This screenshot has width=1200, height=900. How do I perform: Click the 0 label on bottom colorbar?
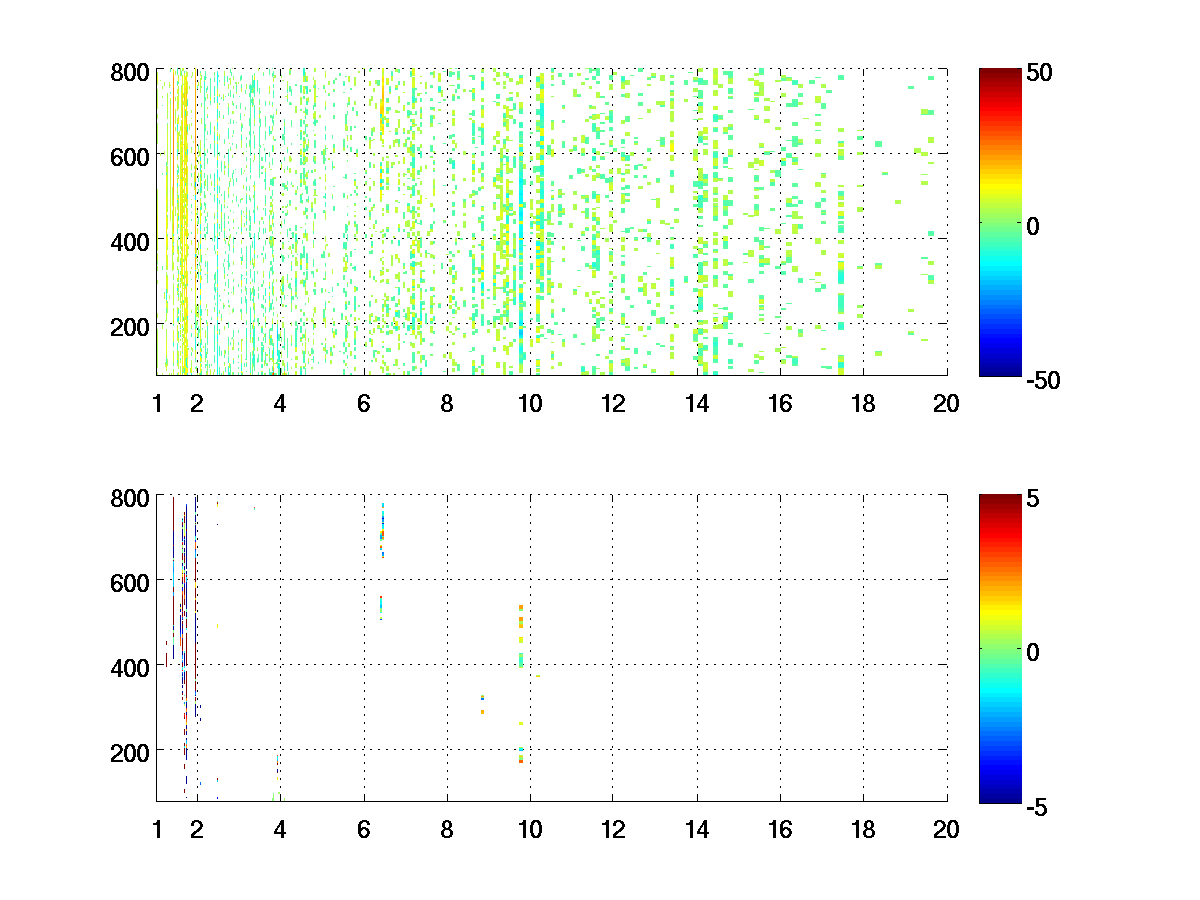pos(1033,652)
